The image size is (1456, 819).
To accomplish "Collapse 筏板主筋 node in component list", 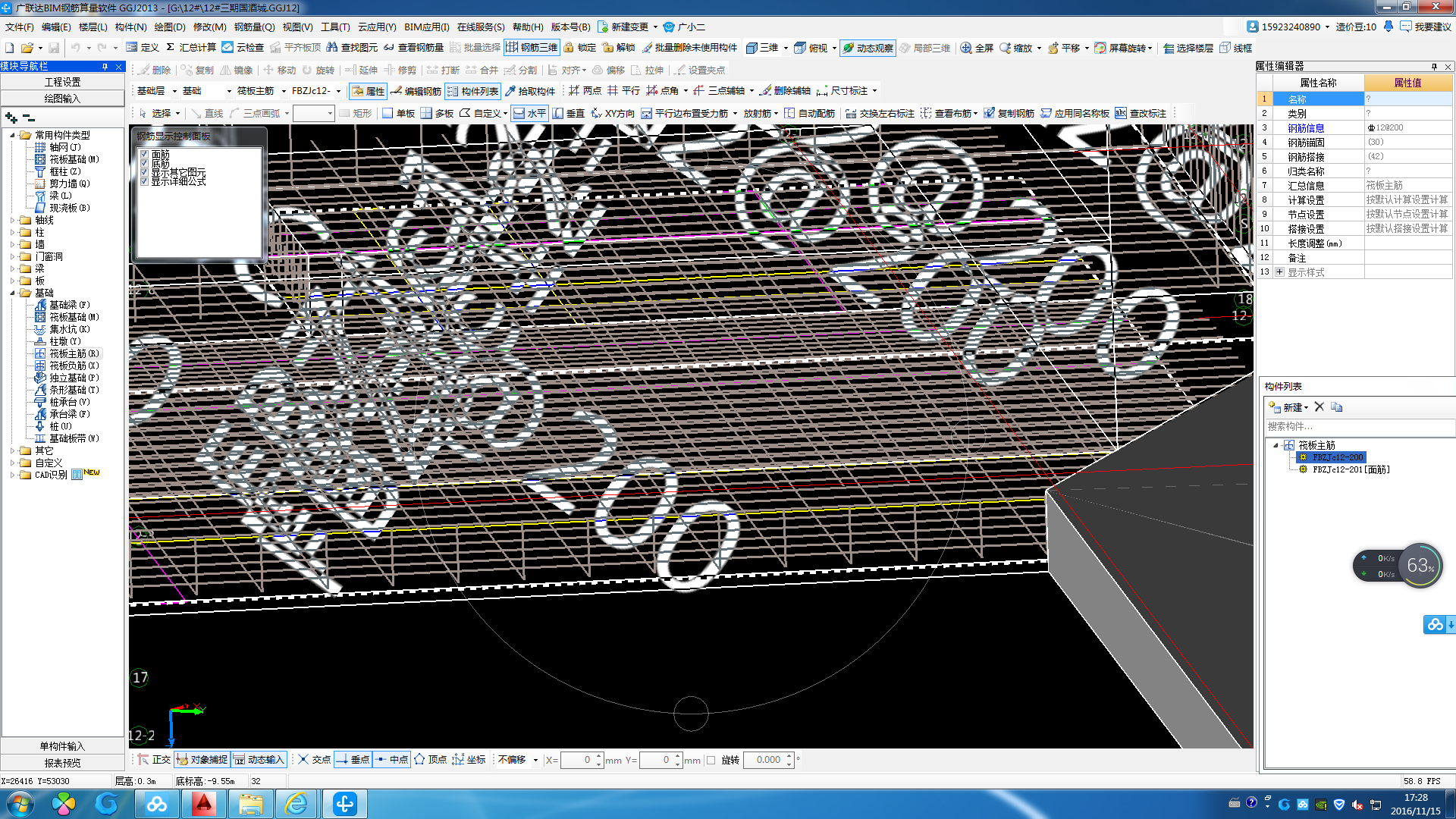I will [1276, 445].
